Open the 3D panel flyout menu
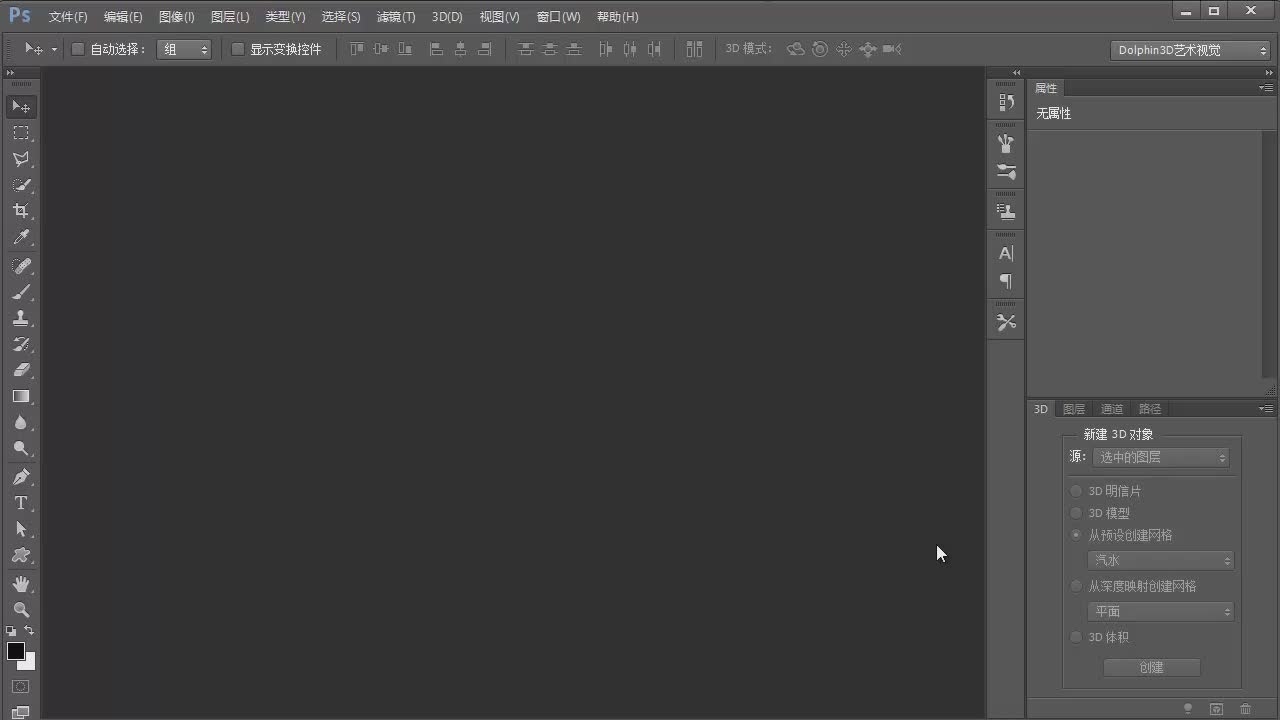This screenshot has width=1280, height=720. click(x=1266, y=409)
